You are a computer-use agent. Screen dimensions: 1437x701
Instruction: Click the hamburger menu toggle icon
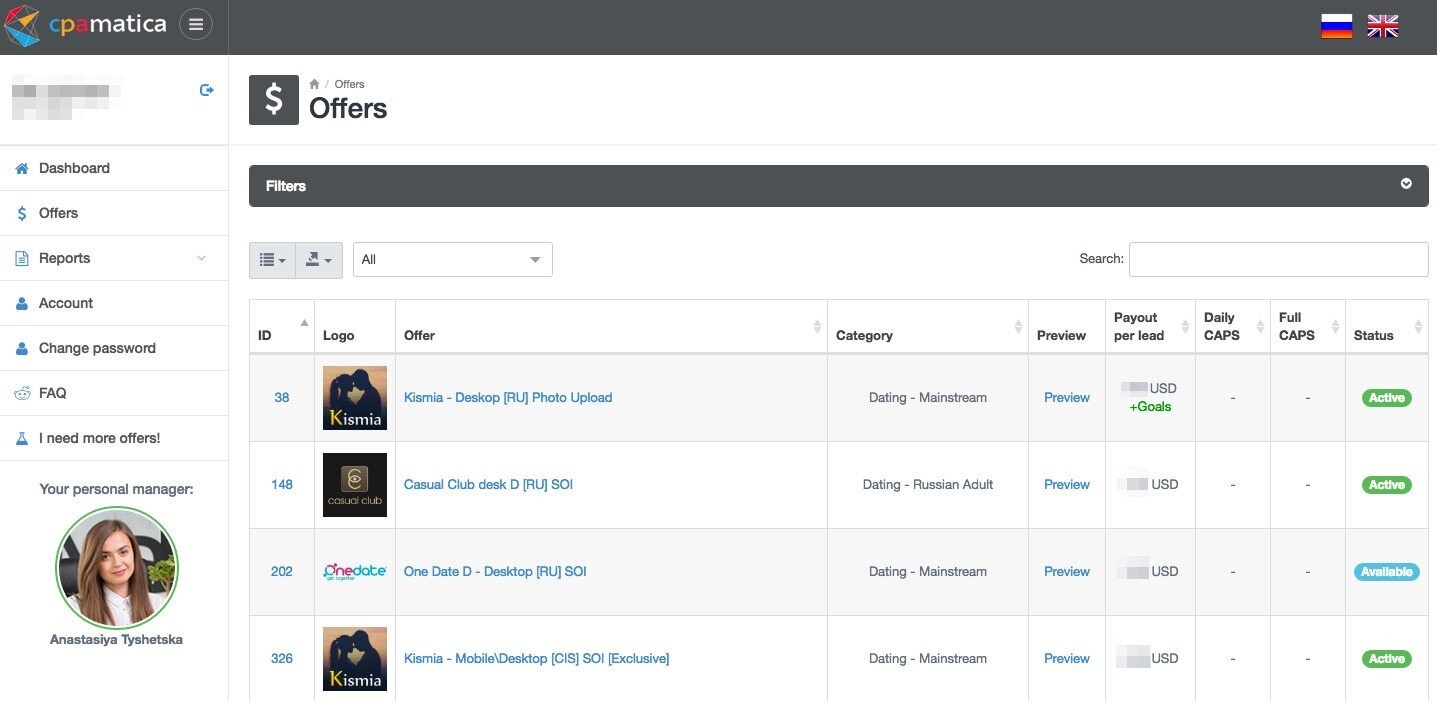(196, 24)
